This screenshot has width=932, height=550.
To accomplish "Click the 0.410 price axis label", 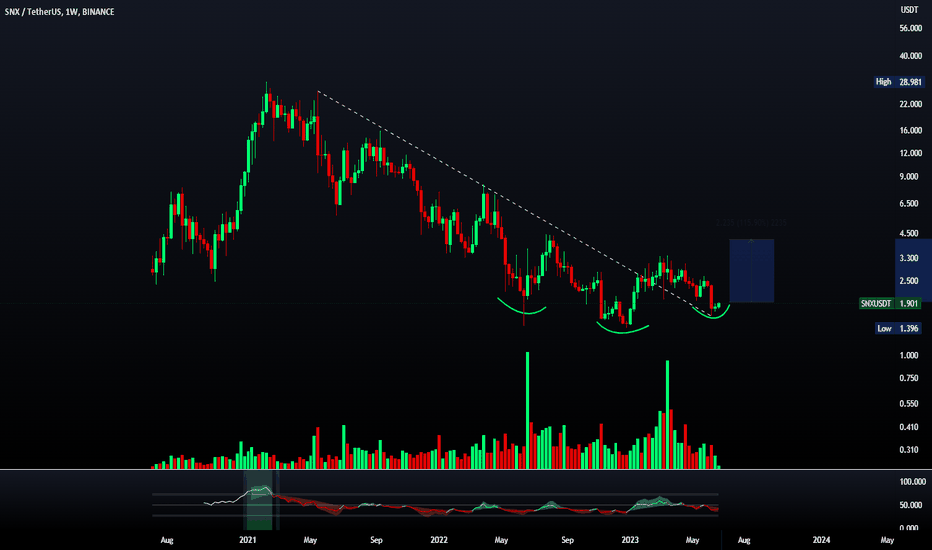I will tap(909, 426).
